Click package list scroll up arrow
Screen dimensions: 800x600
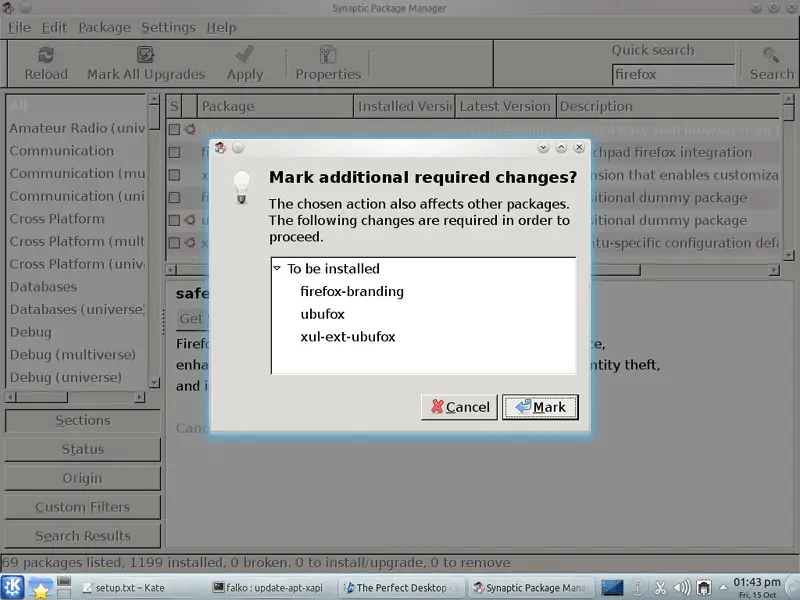click(x=788, y=99)
